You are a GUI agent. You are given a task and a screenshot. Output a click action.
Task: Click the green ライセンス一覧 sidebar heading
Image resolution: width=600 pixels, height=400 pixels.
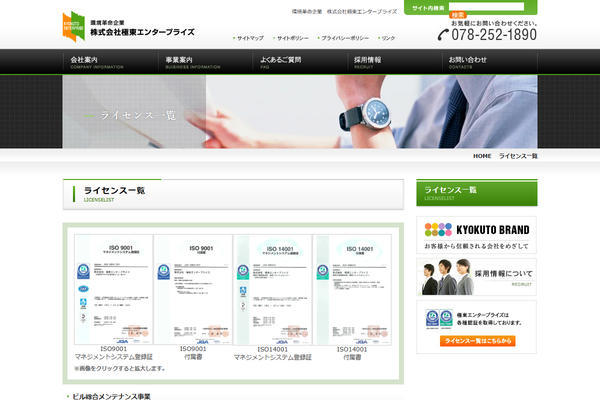[477, 193]
